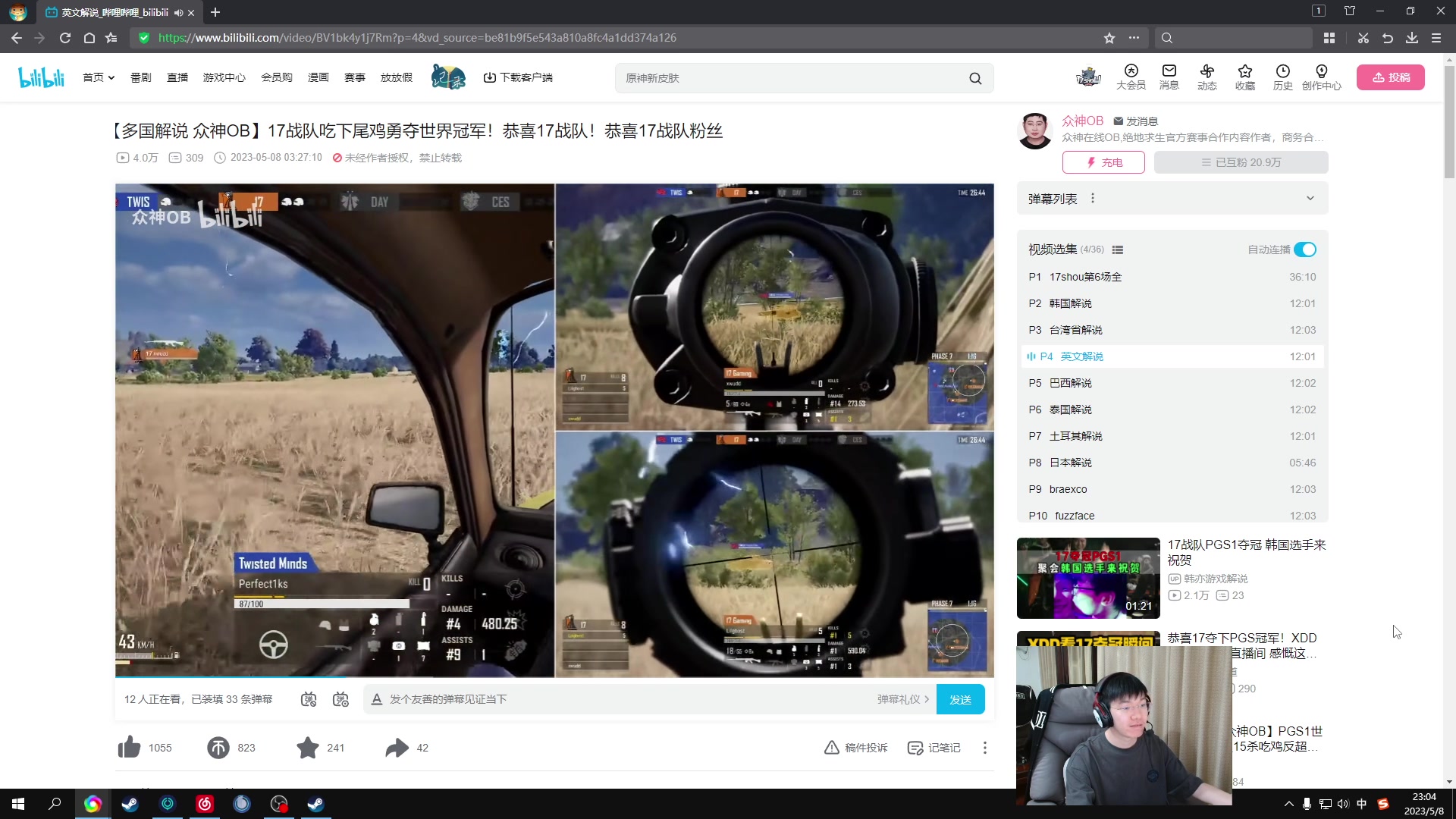
Task: Toggle the system volume icon in tray
Action: pyautogui.click(x=1343, y=804)
